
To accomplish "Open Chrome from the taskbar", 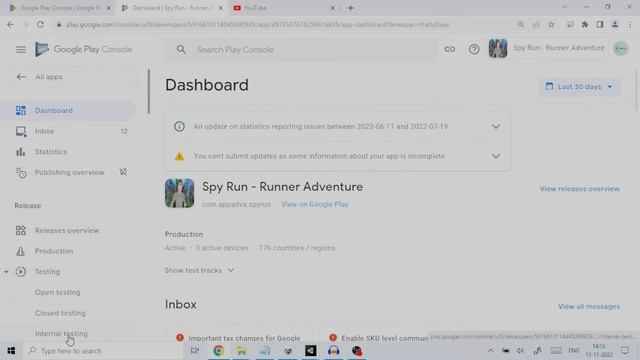I will tap(218, 351).
